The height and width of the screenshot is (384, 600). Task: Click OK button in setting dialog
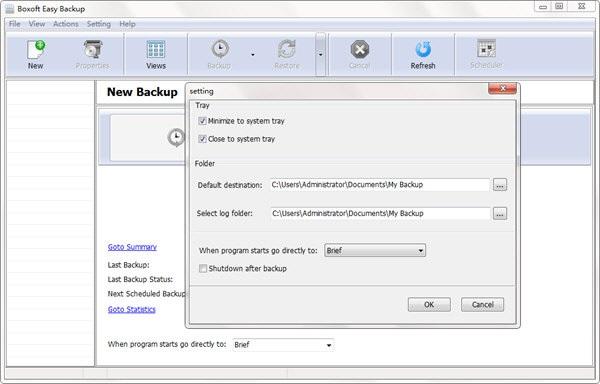[429, 305]
